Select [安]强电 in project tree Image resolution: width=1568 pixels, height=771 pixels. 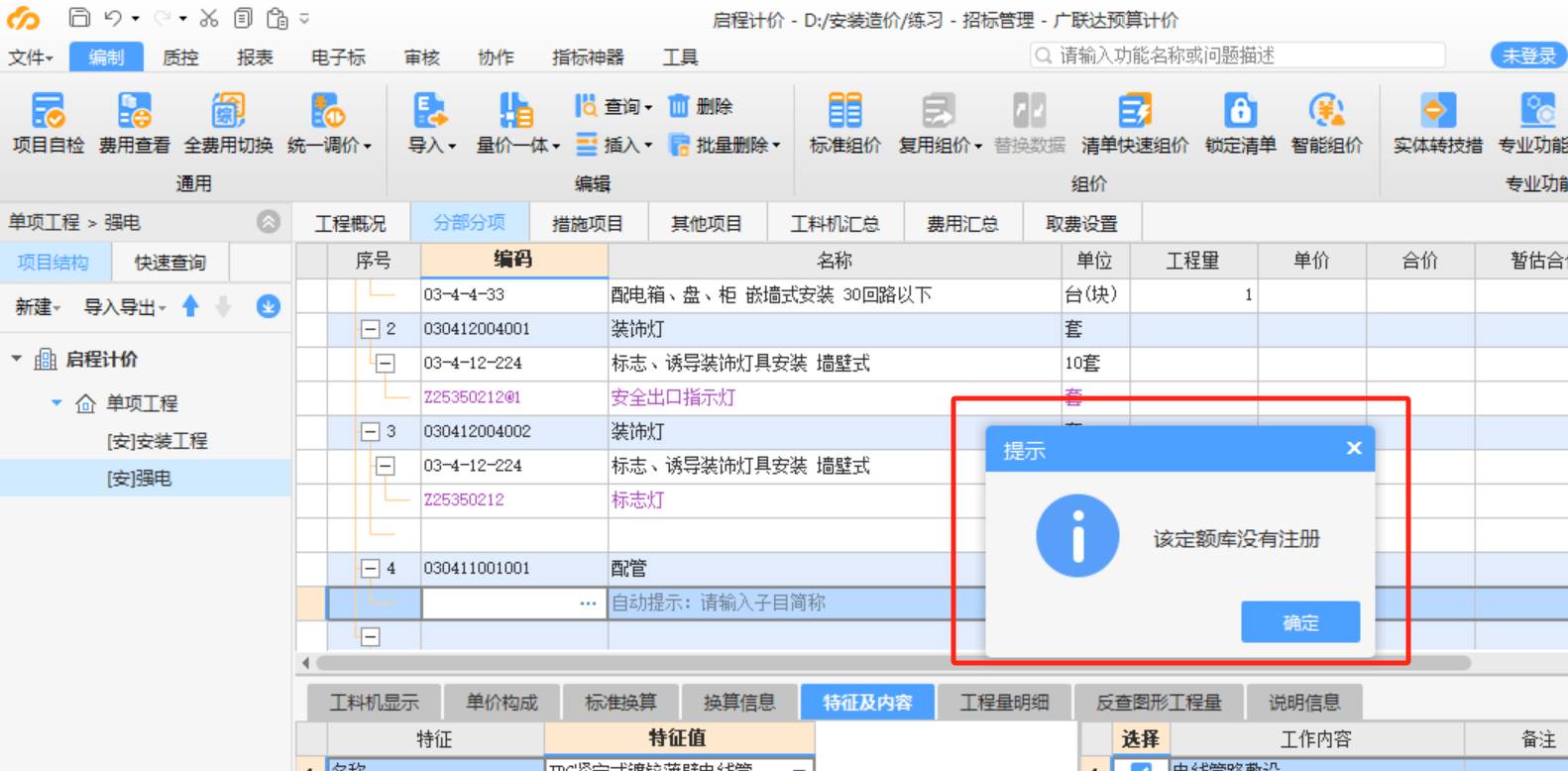(139, 479)
